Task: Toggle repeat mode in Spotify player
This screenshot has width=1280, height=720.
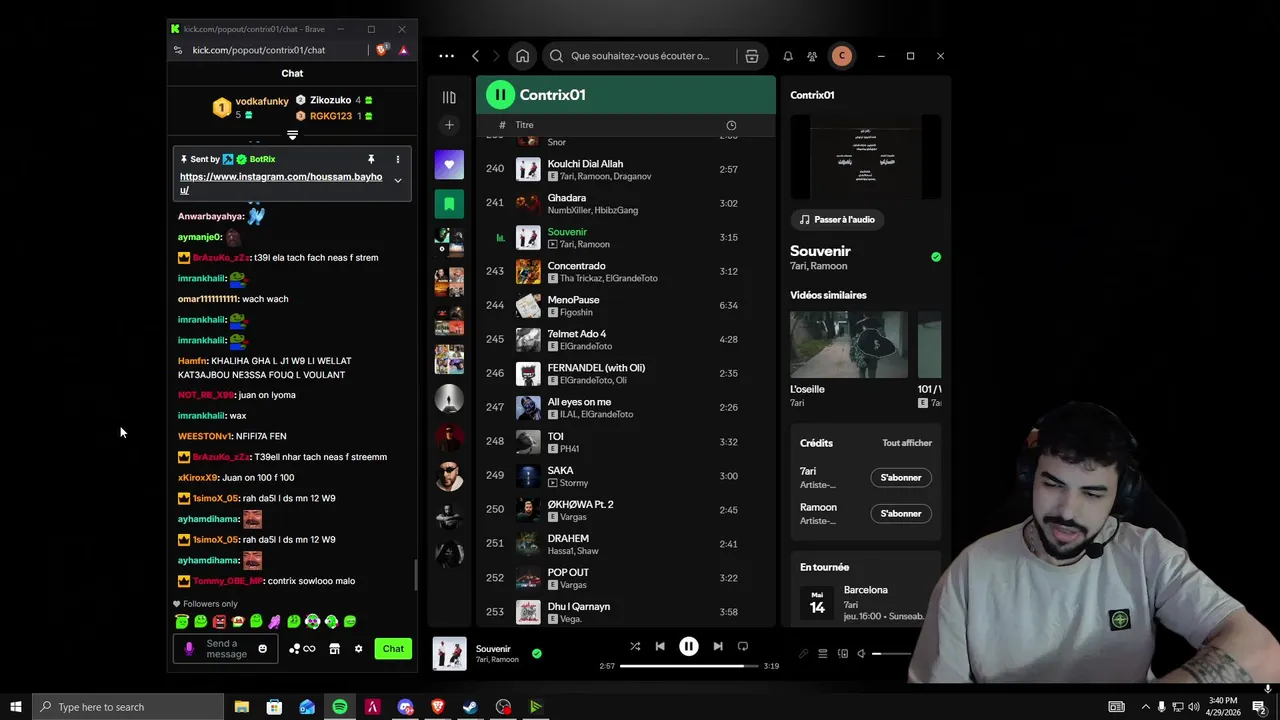Action: [x=742, y=646]
